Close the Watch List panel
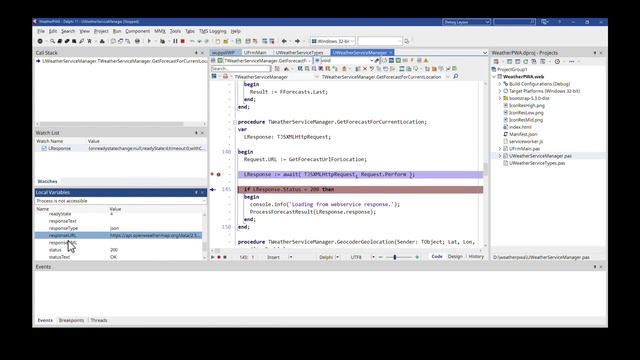The image size is (640, 360). point(202,133)
